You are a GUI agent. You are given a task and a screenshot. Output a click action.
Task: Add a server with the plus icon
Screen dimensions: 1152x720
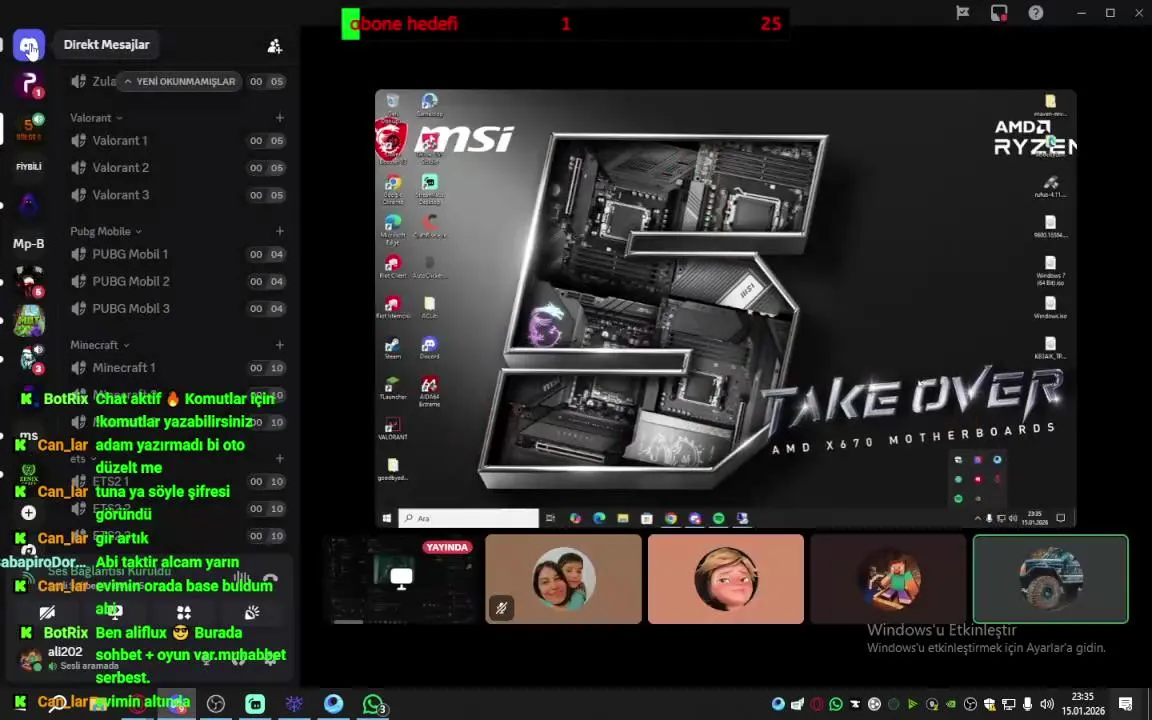[29, 512]
